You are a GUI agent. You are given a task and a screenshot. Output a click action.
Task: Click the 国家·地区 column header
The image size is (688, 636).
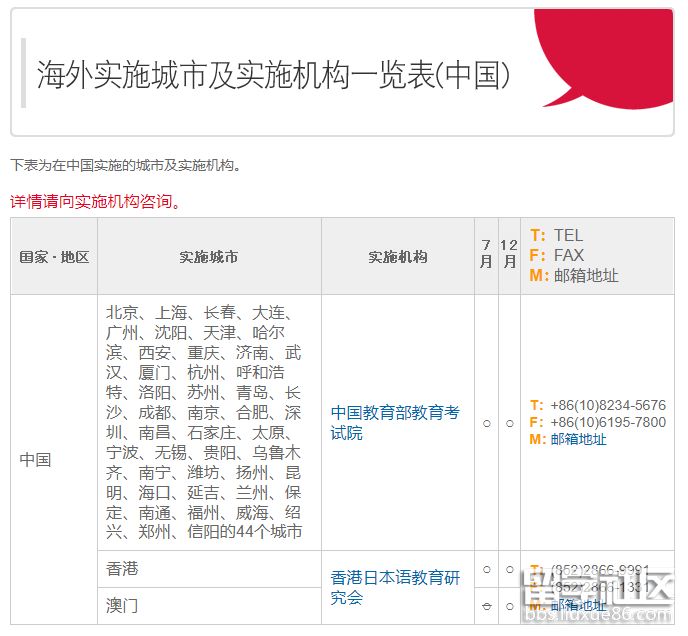(54, 257)
